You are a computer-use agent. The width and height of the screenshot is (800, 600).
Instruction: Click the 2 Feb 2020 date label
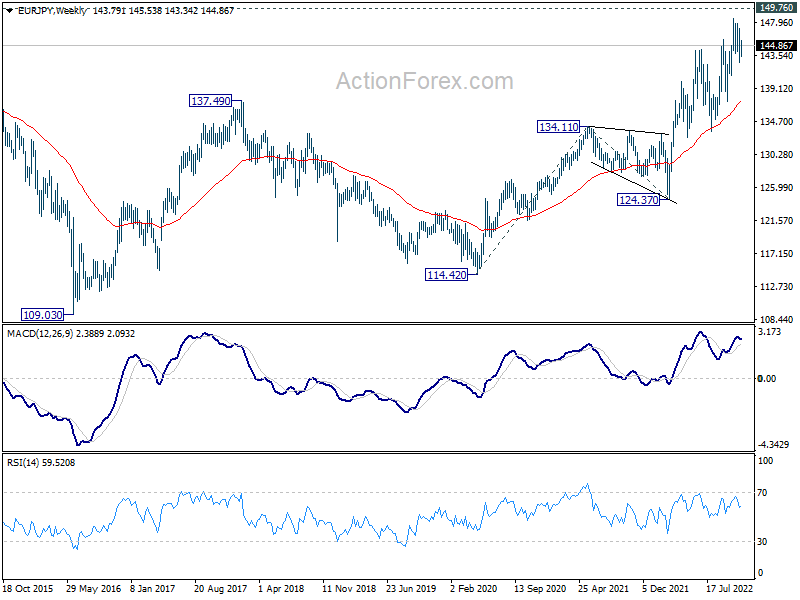474,589
